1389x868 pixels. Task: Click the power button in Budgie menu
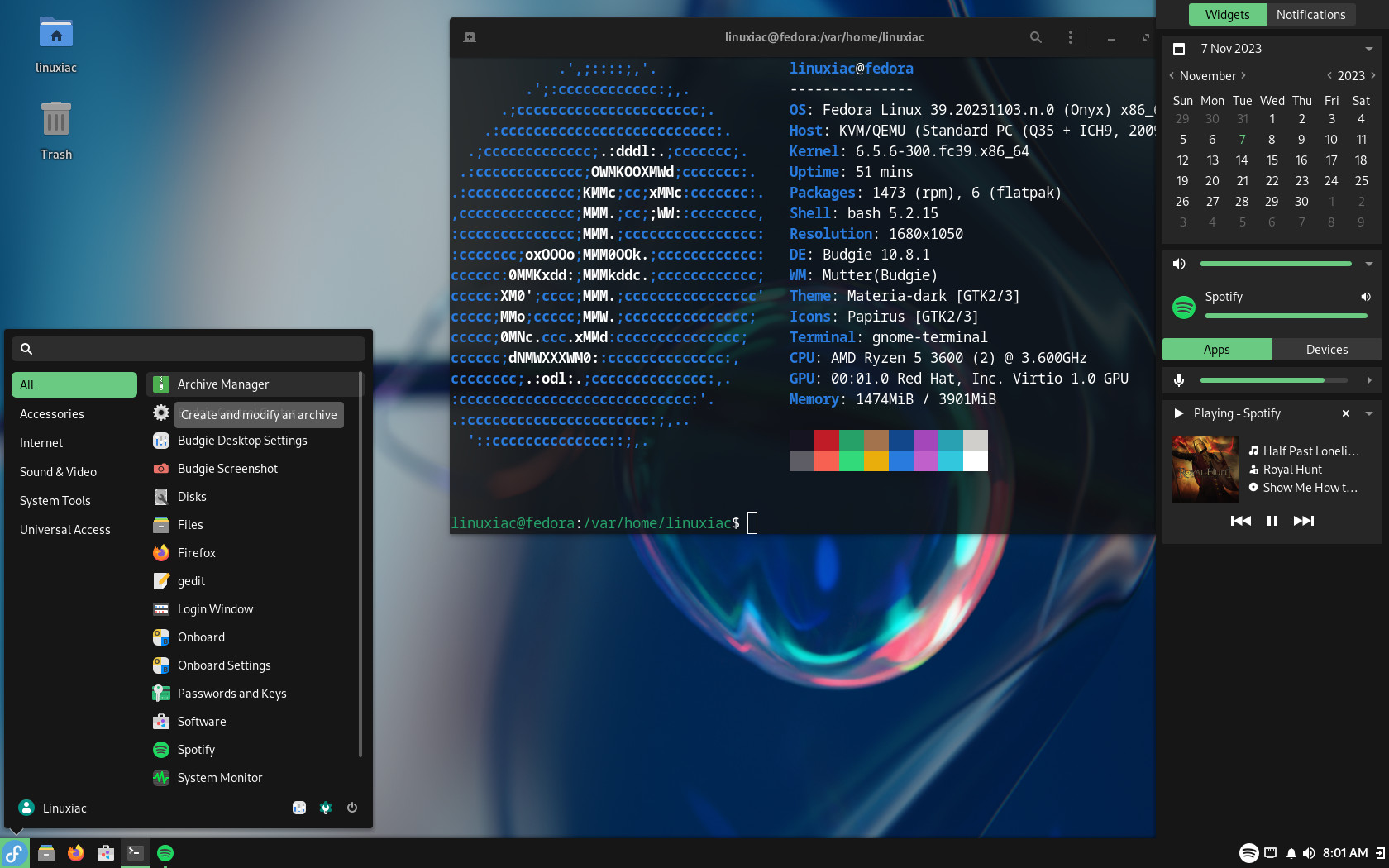pos(352,808)
